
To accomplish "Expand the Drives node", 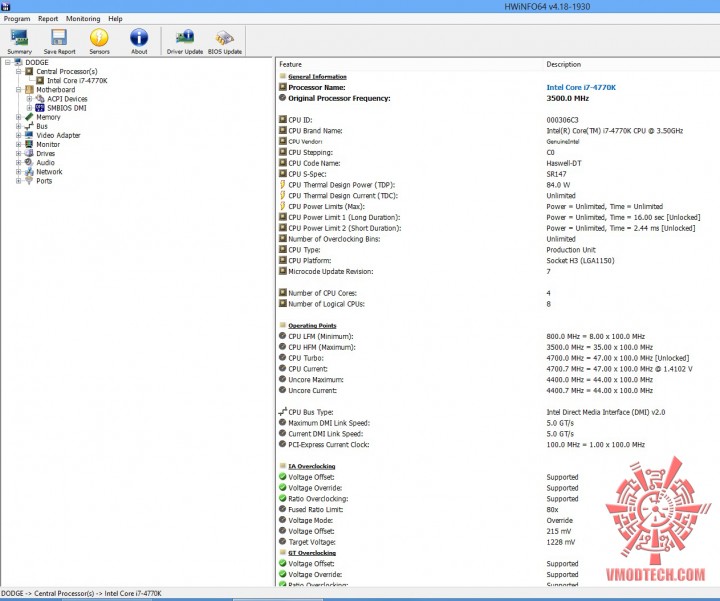I will point(18,153).
